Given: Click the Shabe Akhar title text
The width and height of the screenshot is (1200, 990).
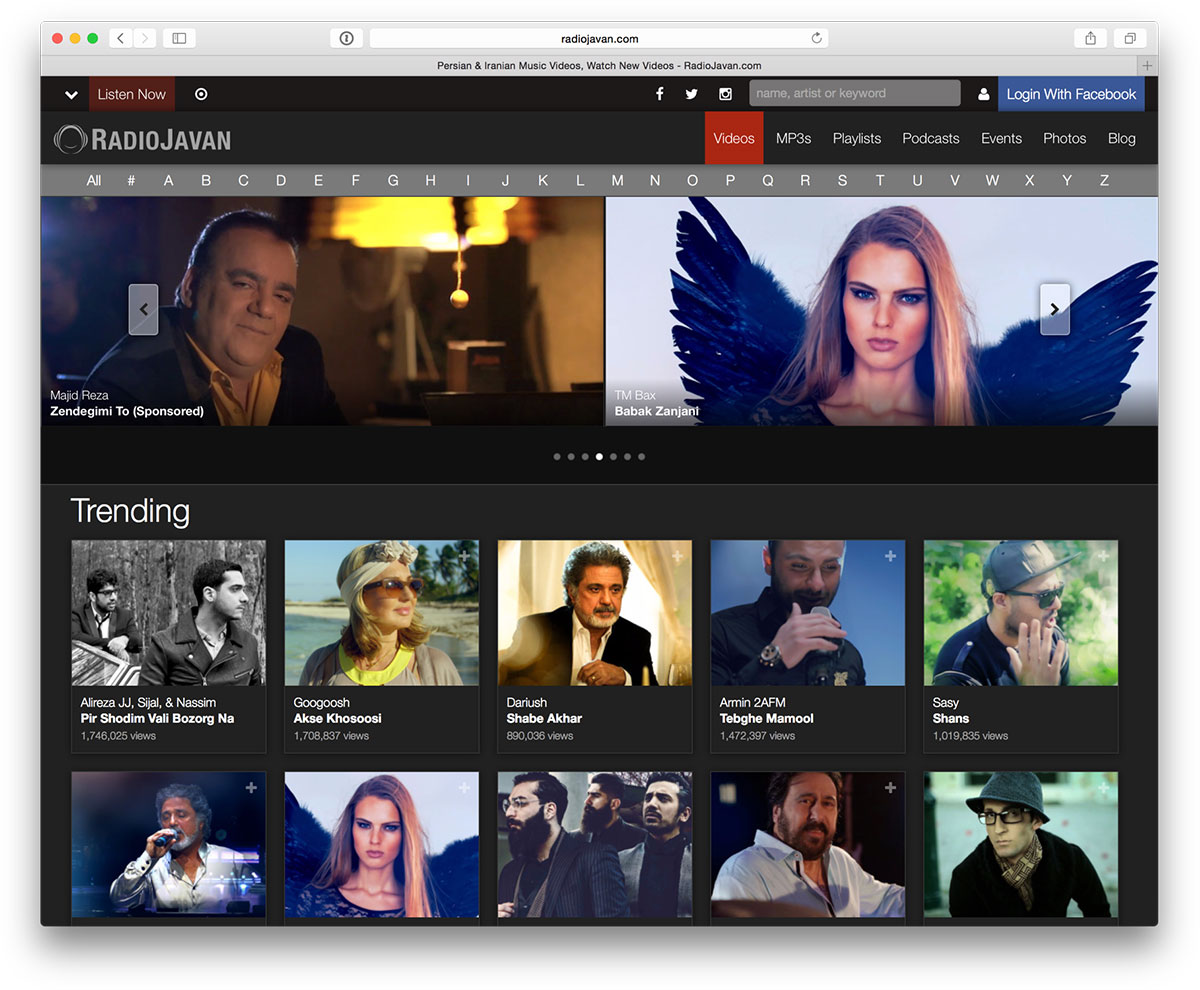Looking at the screenshot, I should [x=544, y=718].
